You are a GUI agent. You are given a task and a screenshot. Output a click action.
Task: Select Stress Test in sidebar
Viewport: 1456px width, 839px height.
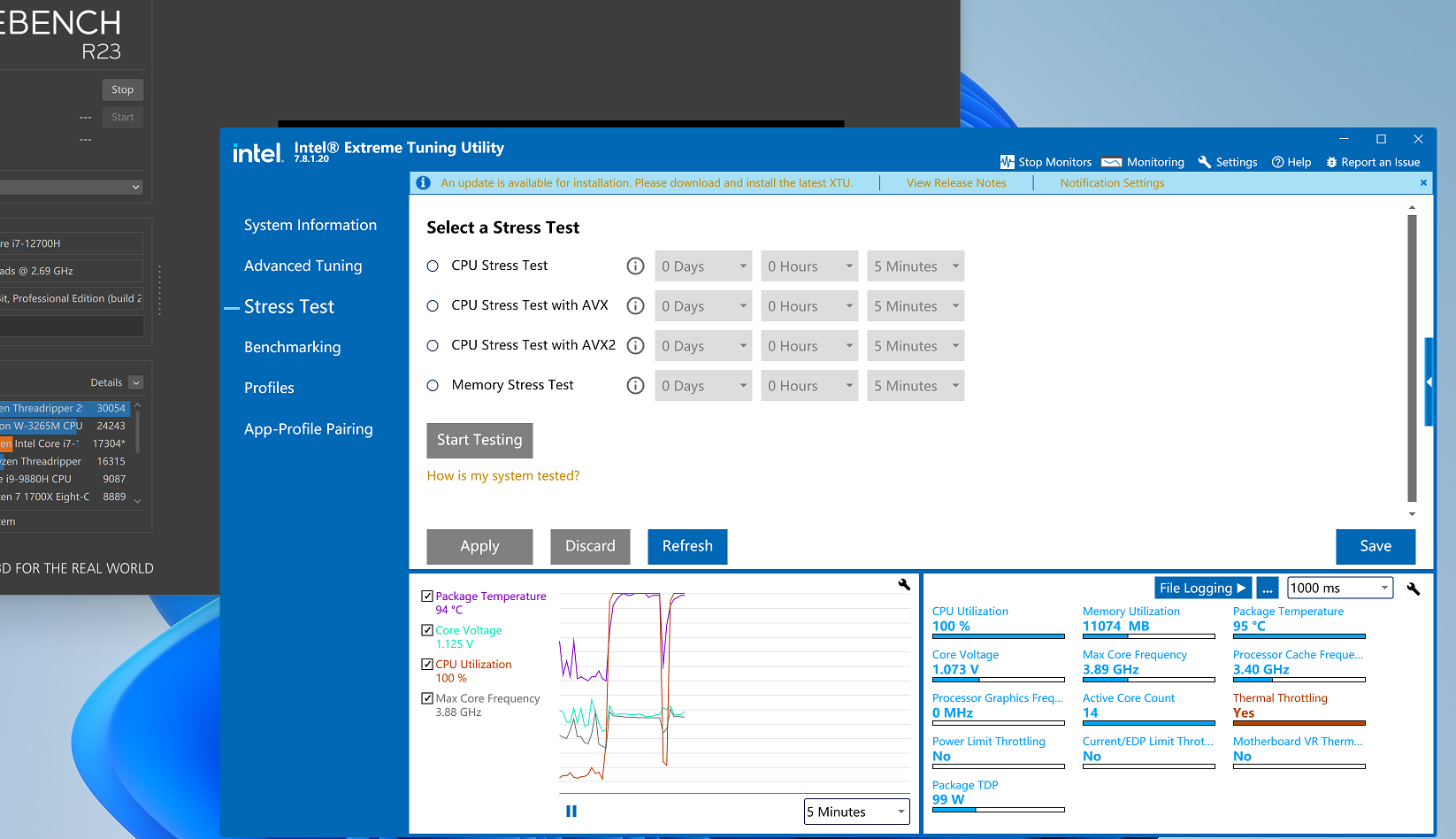(289, 306)
